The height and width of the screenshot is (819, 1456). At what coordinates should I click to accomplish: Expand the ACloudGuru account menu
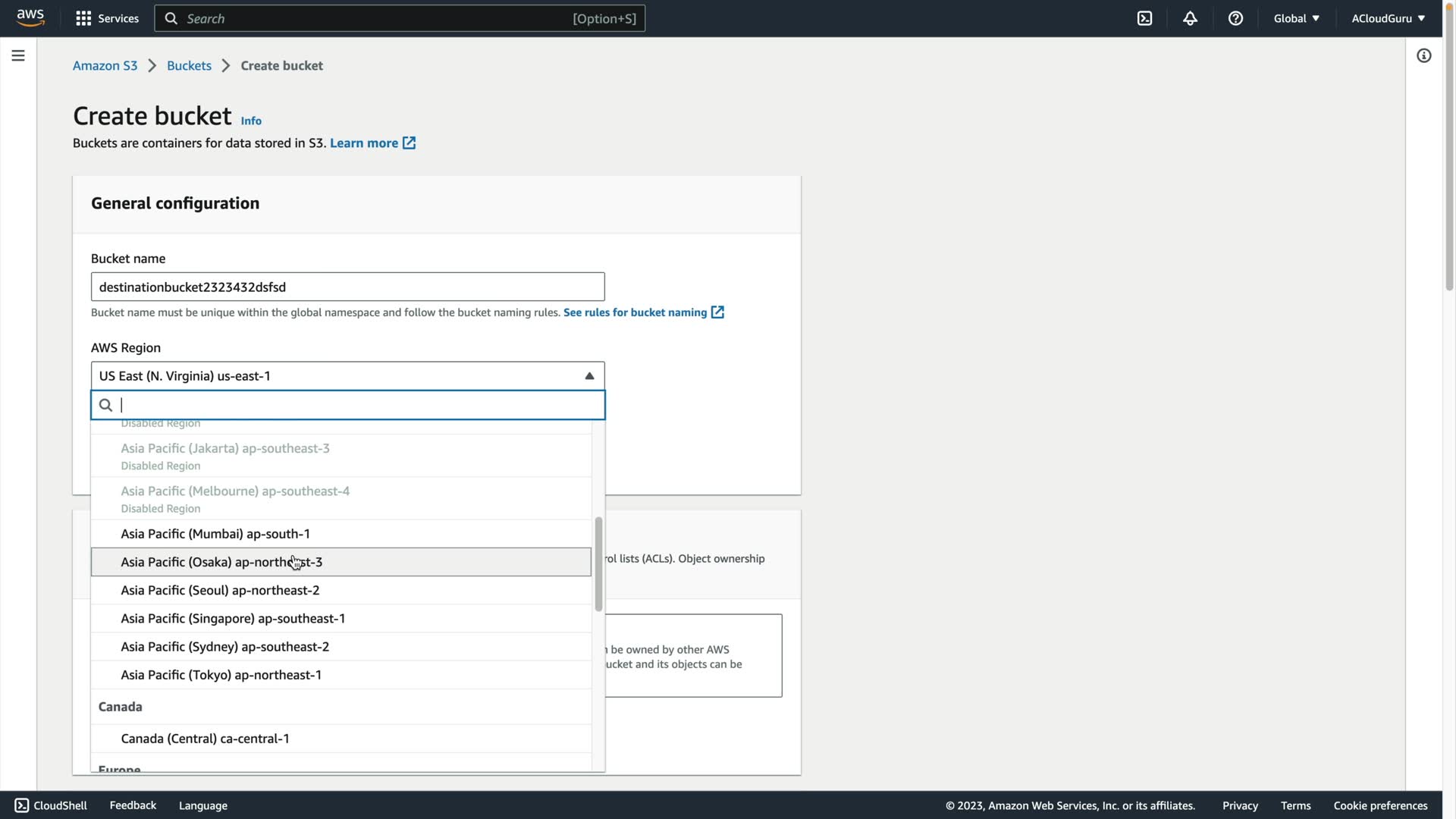pos(1388,18)
